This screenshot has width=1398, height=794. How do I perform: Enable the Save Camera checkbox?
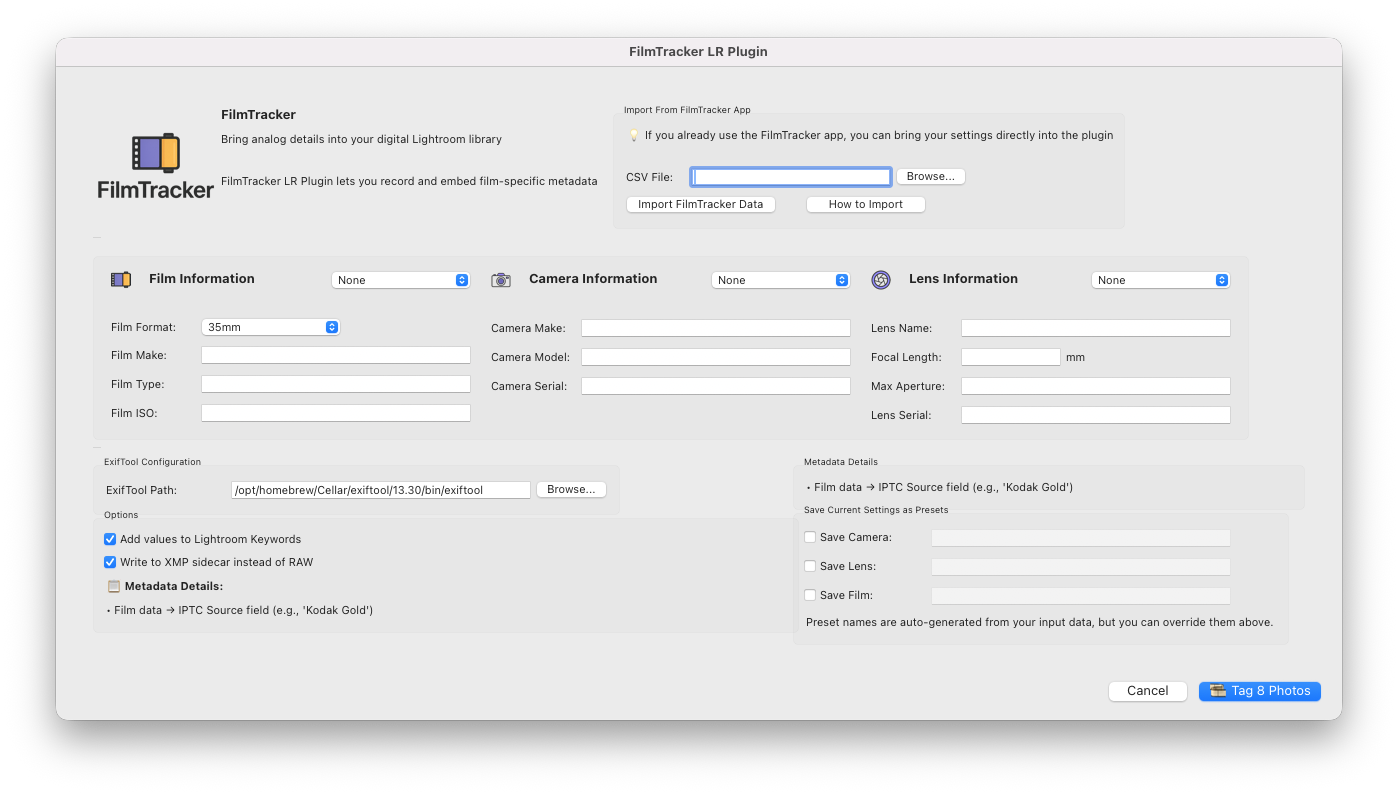pyautogui.click(x=810, y=537)
